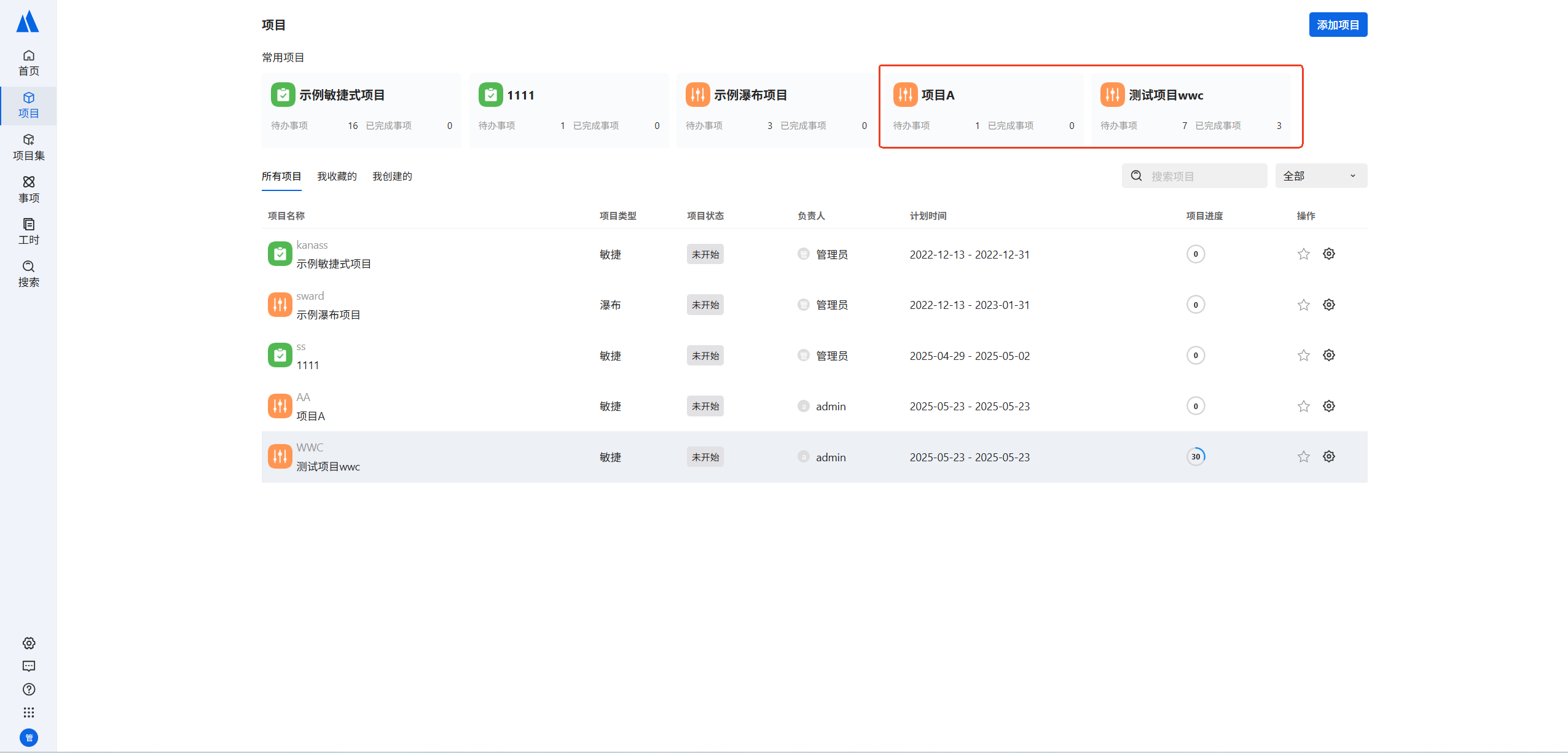This screenshot has width=1568, height=753.
Task: Open the app grid icon in the sidebar
Action: pos(29,712)
